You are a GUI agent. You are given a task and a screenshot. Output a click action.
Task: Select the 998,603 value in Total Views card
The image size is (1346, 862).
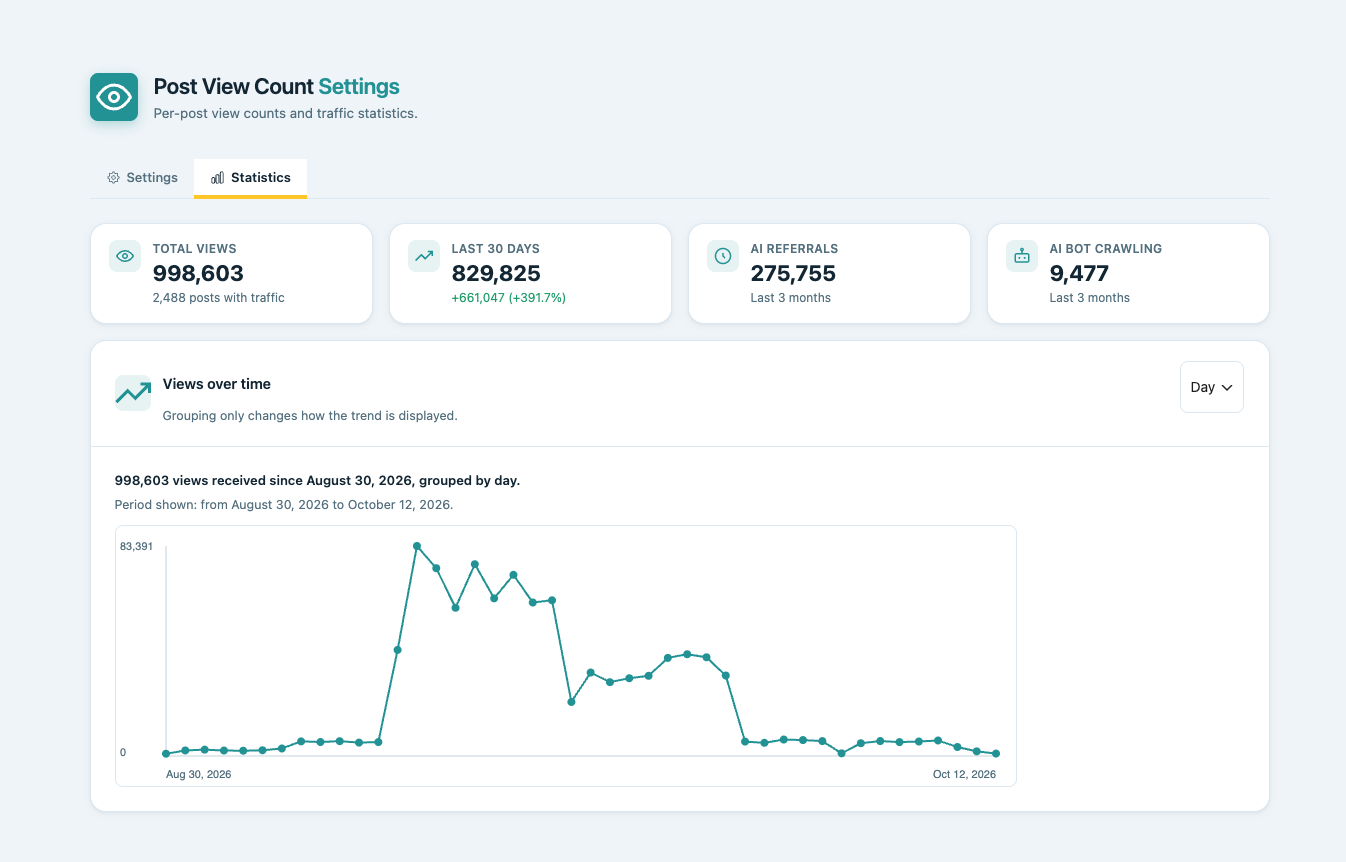(x=198, y=273)
